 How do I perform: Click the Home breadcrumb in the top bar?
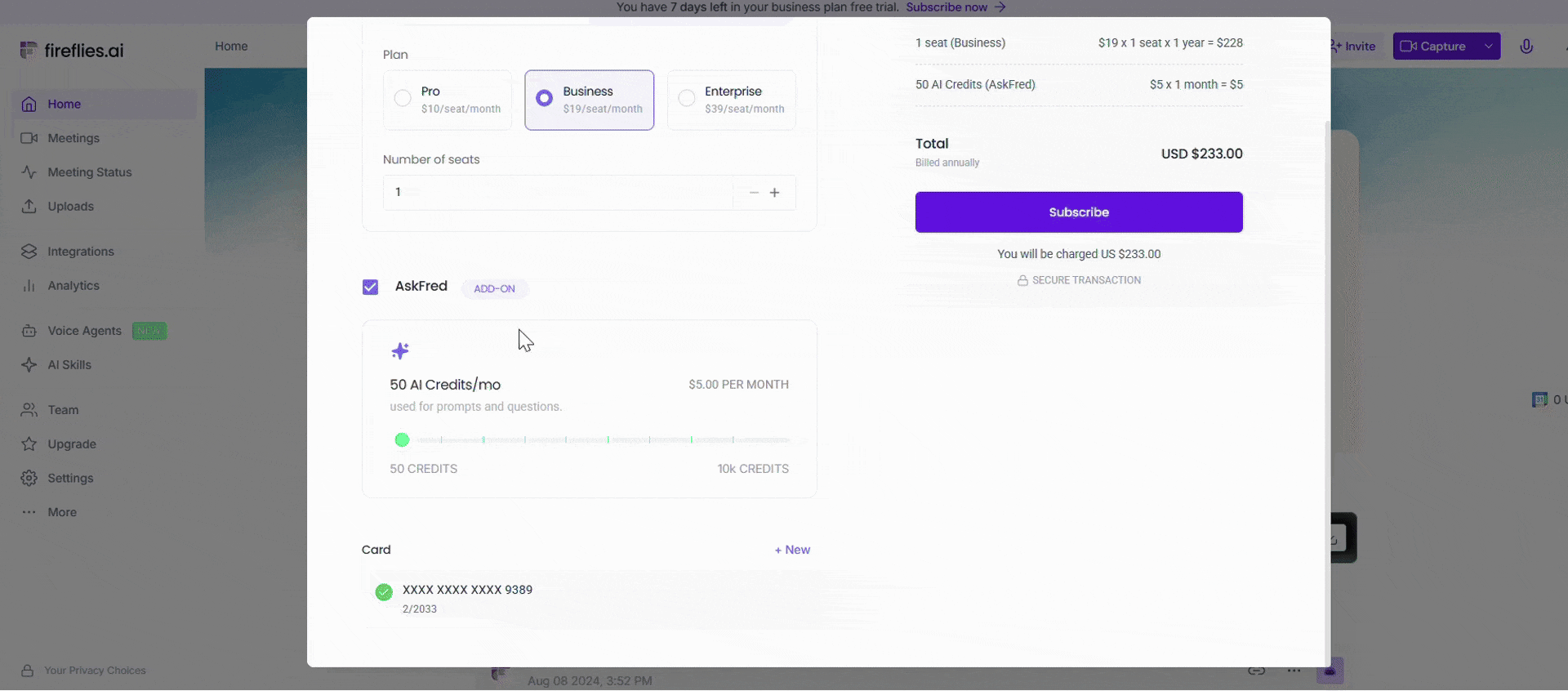click(x=231, y=47)
